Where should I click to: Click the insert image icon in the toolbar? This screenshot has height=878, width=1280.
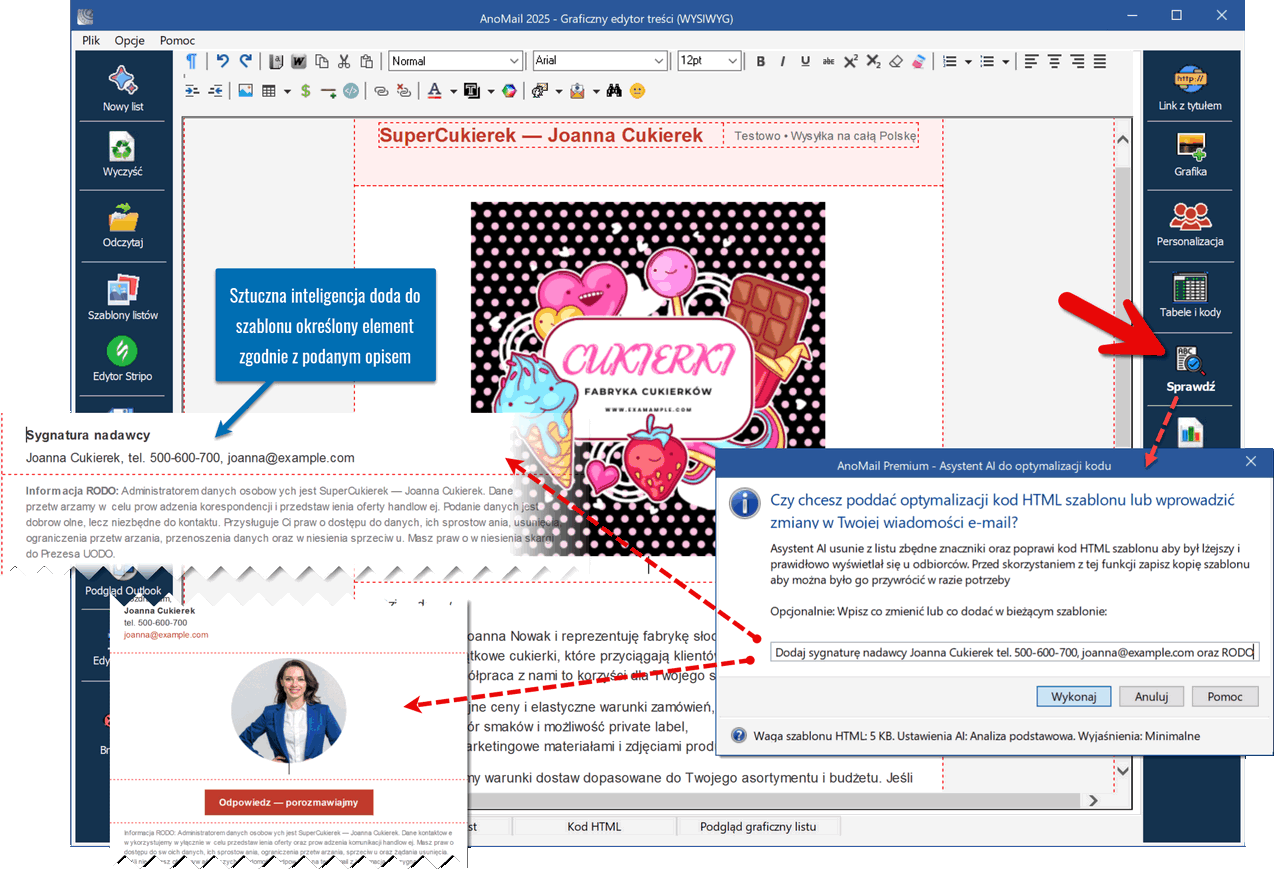tap(245, 91)
